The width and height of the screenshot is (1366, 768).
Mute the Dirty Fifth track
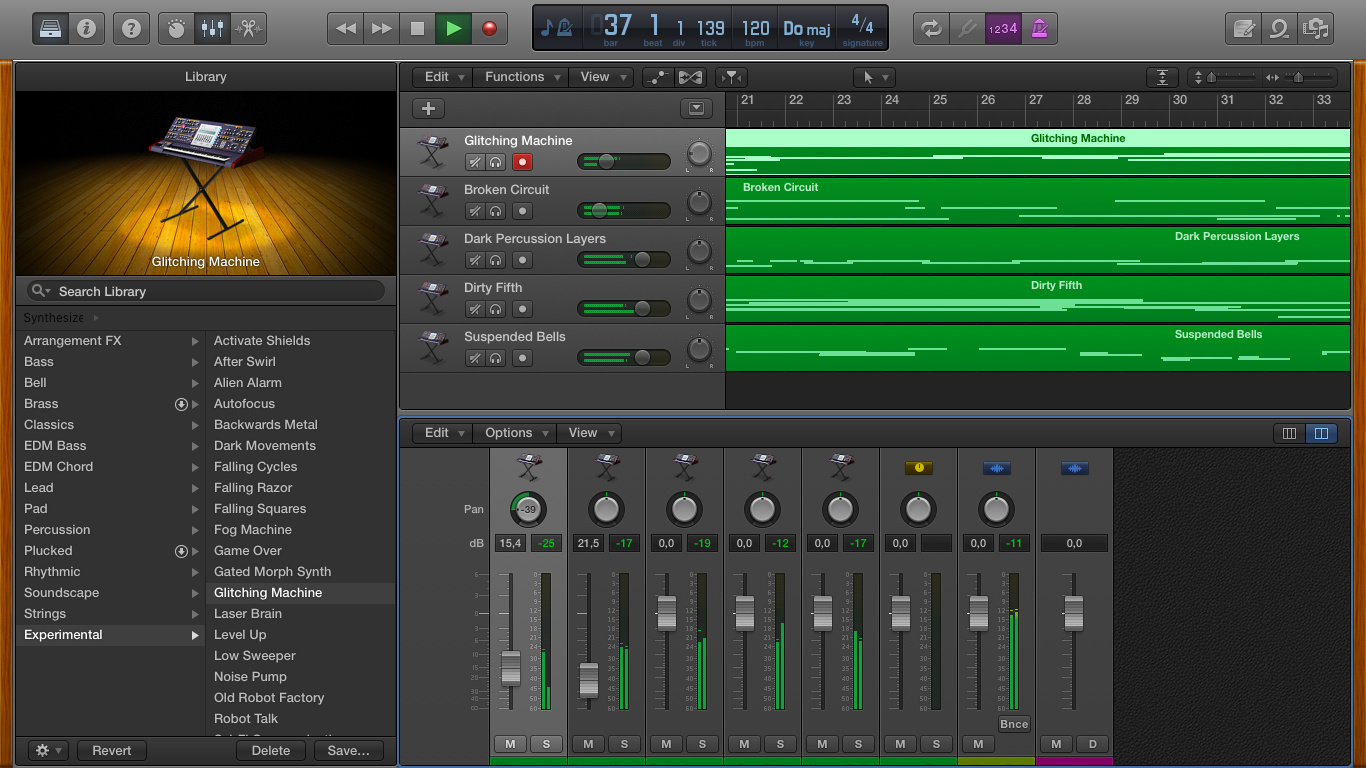475,309
